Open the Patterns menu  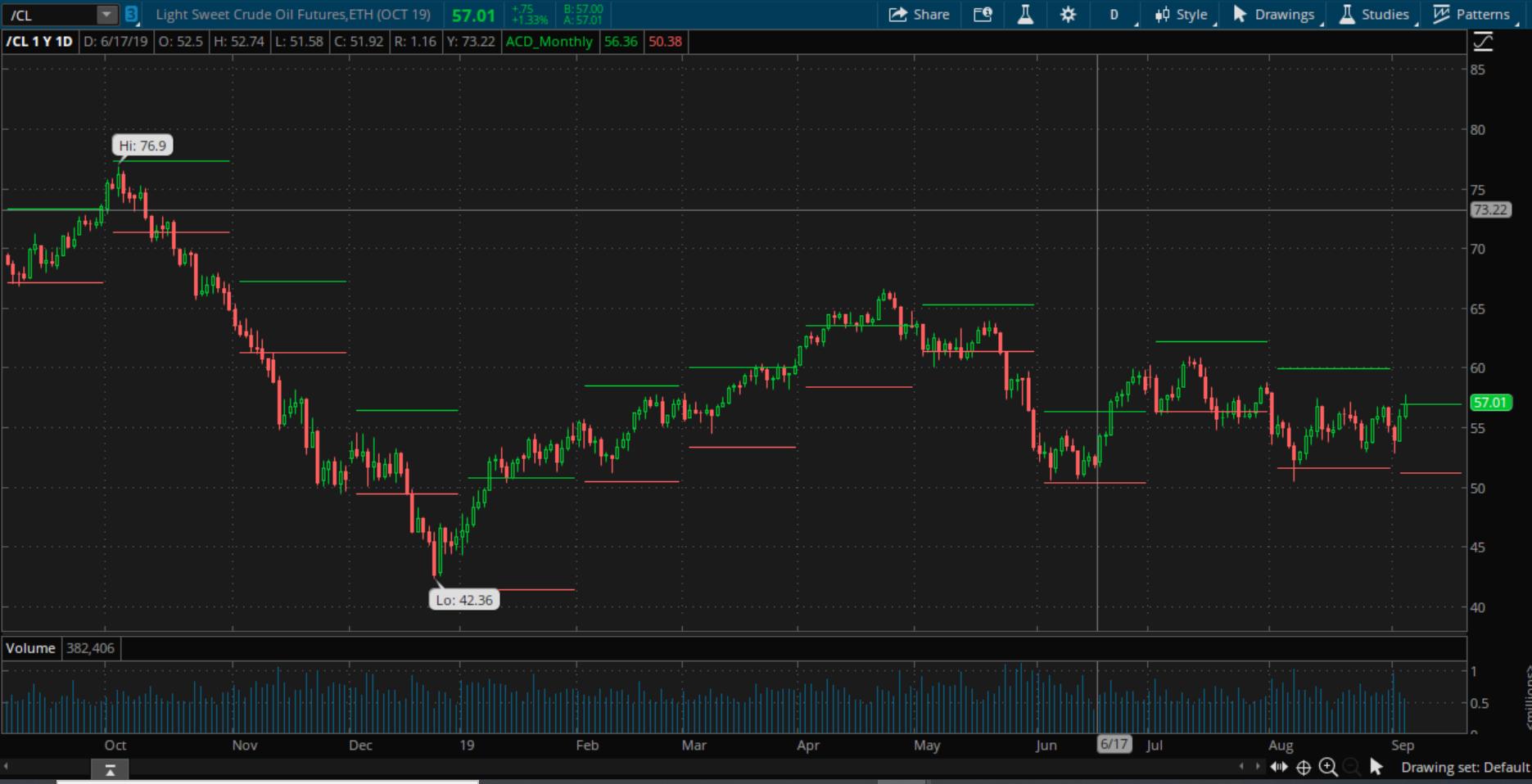pos(1473,14)
